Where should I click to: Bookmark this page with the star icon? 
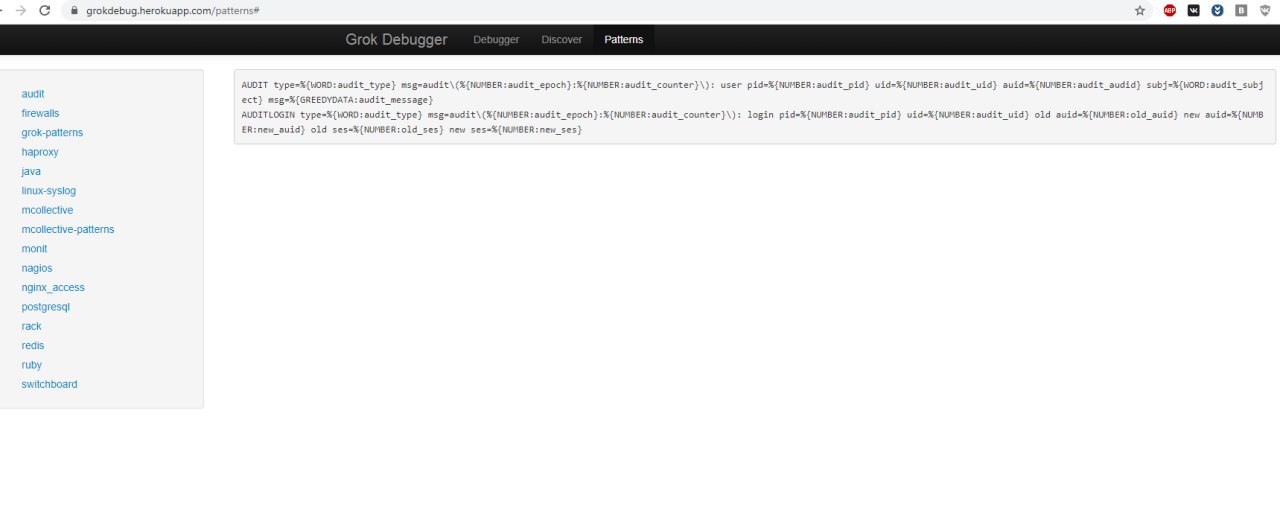pos(1140,10)
